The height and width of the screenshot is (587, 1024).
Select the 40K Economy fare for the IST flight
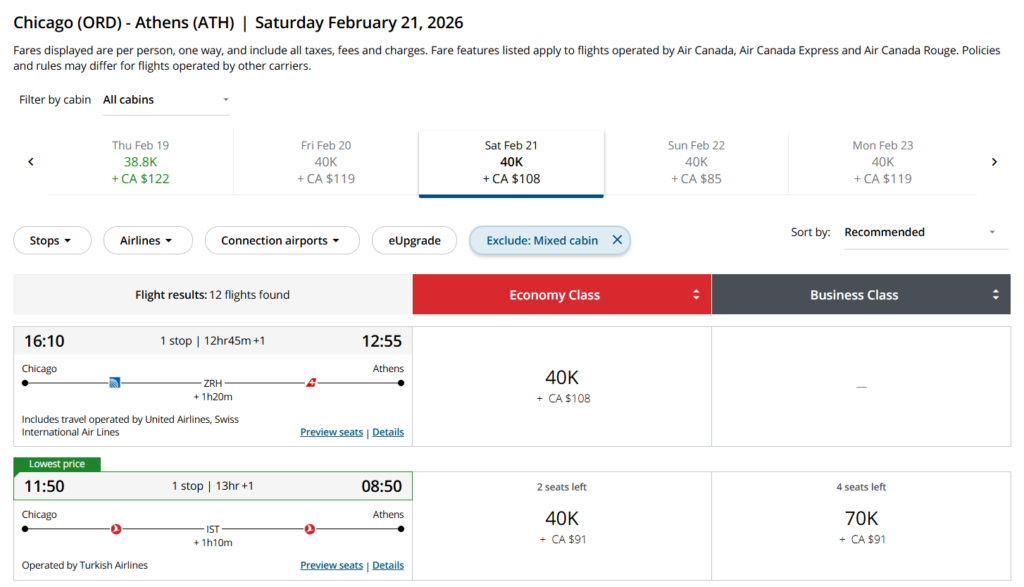tap(560, 518)
